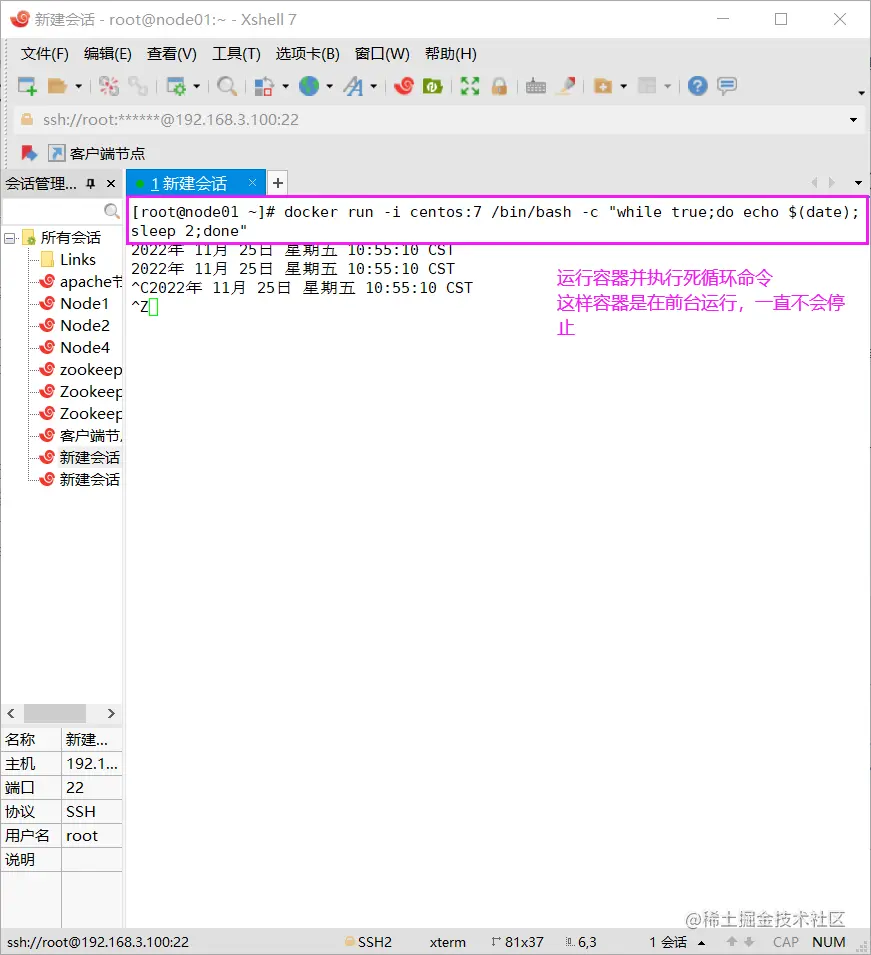Screen dimensions: 871x955
Task: Select the 客户端节 session in tree
Action: pyautogui.click(x=80, y=435)
